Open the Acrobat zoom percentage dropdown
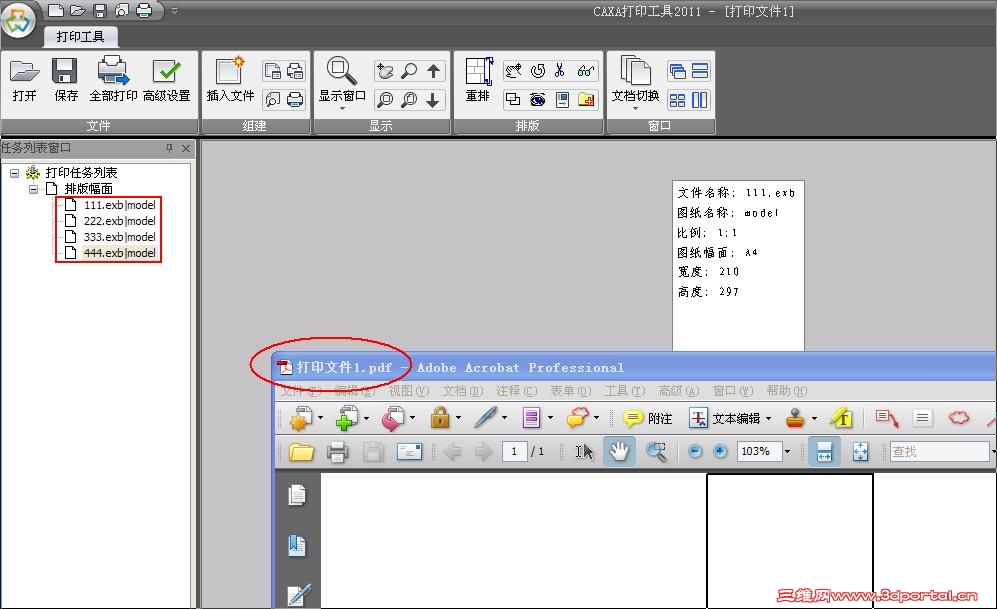The image size is (997, 609). 787,451
